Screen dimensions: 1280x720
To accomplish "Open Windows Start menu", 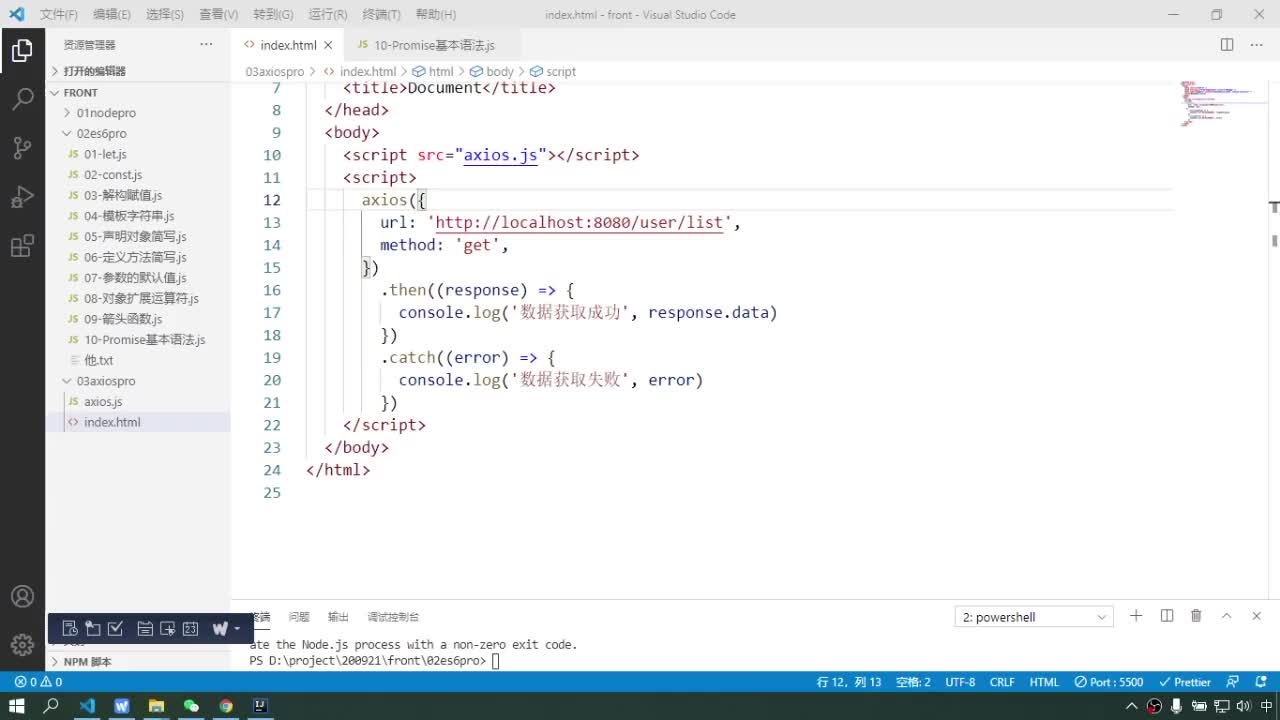I will (17, 706).
